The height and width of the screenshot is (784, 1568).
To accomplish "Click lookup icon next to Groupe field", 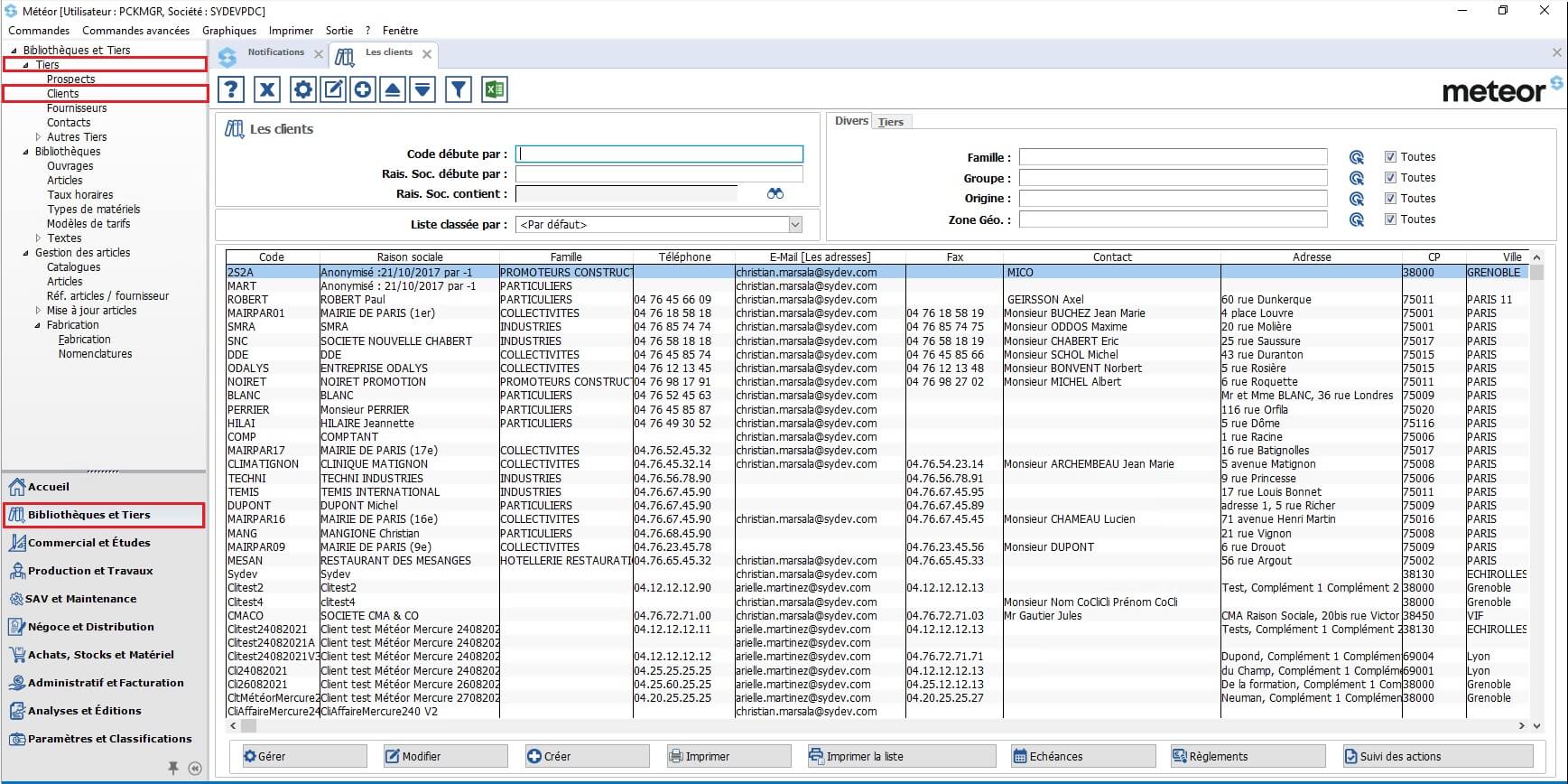I will point(1356,178).
